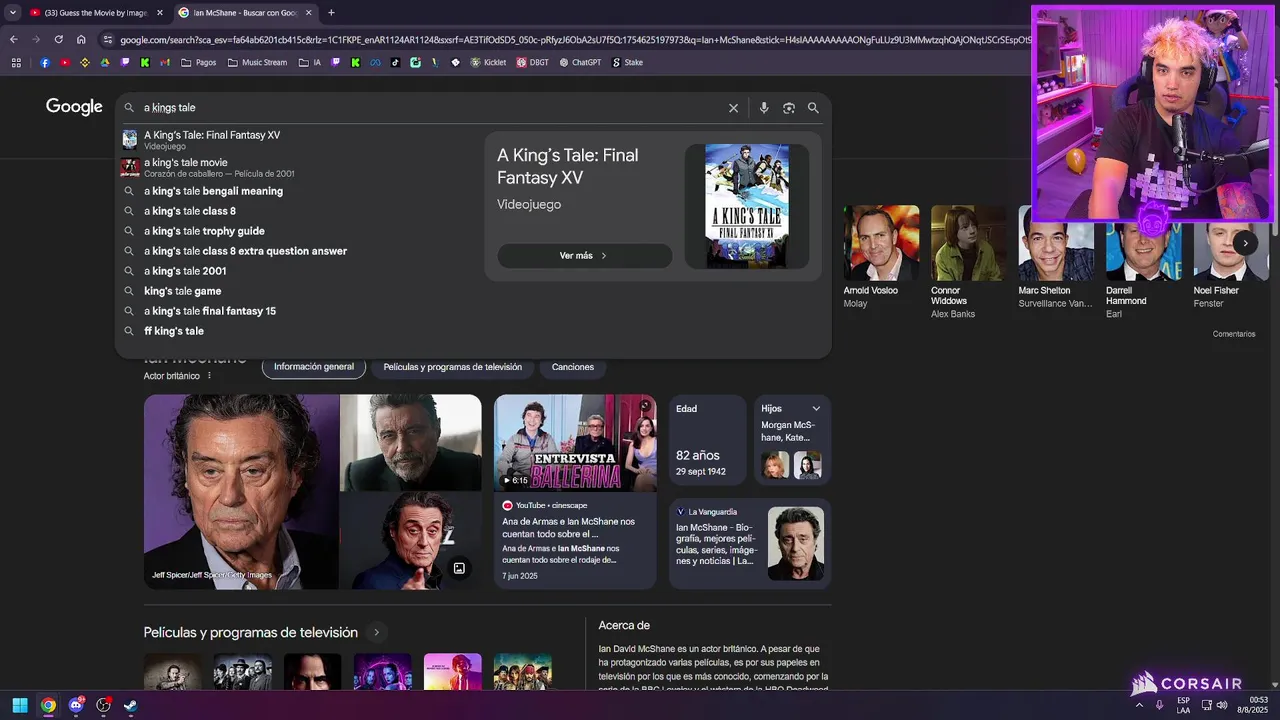Expand the IA bookmarks folder
The width and height of the screenshot is (1280, 720).
click(309, 62)
